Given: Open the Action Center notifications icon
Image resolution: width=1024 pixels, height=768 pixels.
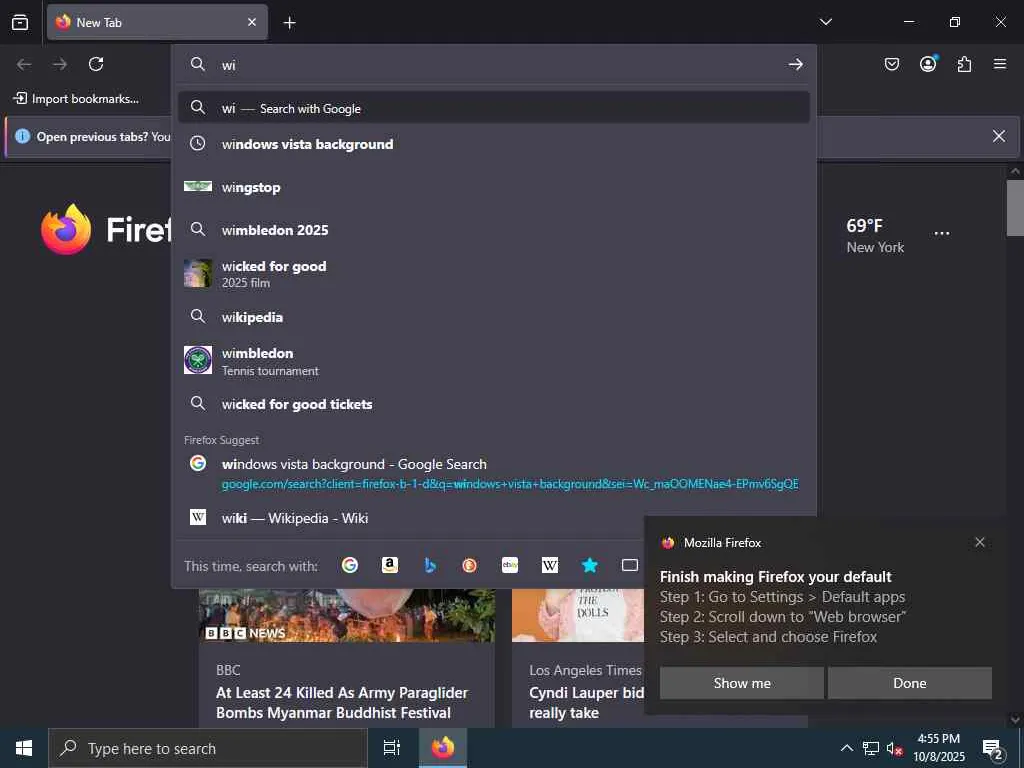Looking at the screenshot, I should tap(993, 748).
